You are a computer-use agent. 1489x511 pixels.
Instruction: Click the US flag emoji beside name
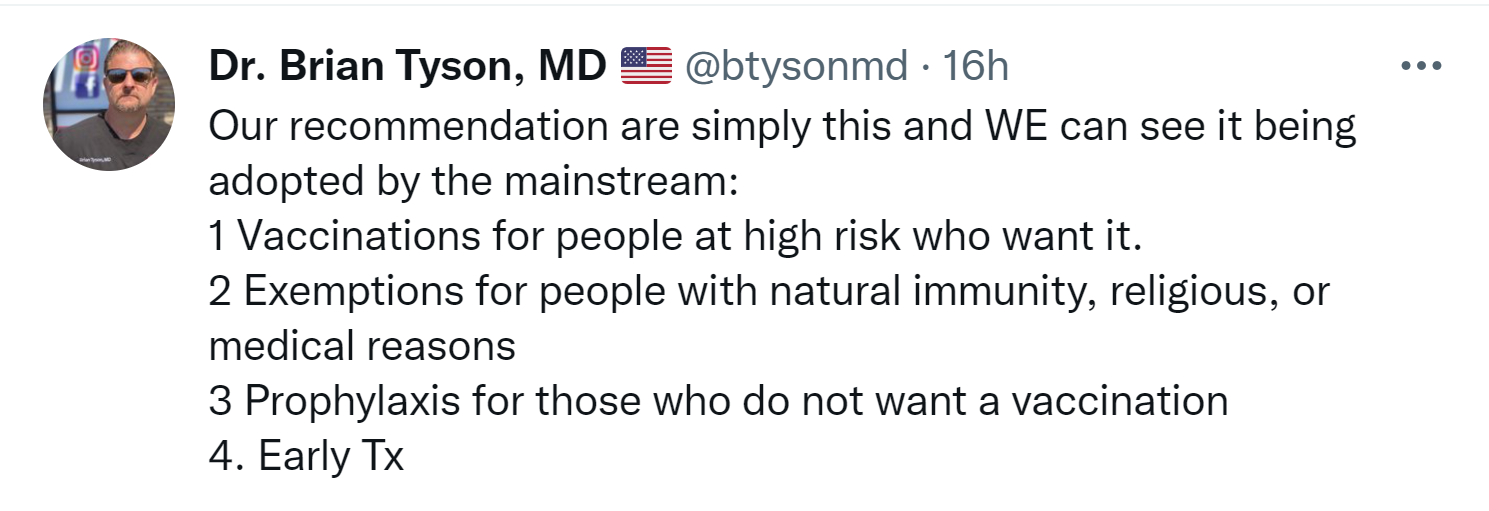(x=646, y=66)
